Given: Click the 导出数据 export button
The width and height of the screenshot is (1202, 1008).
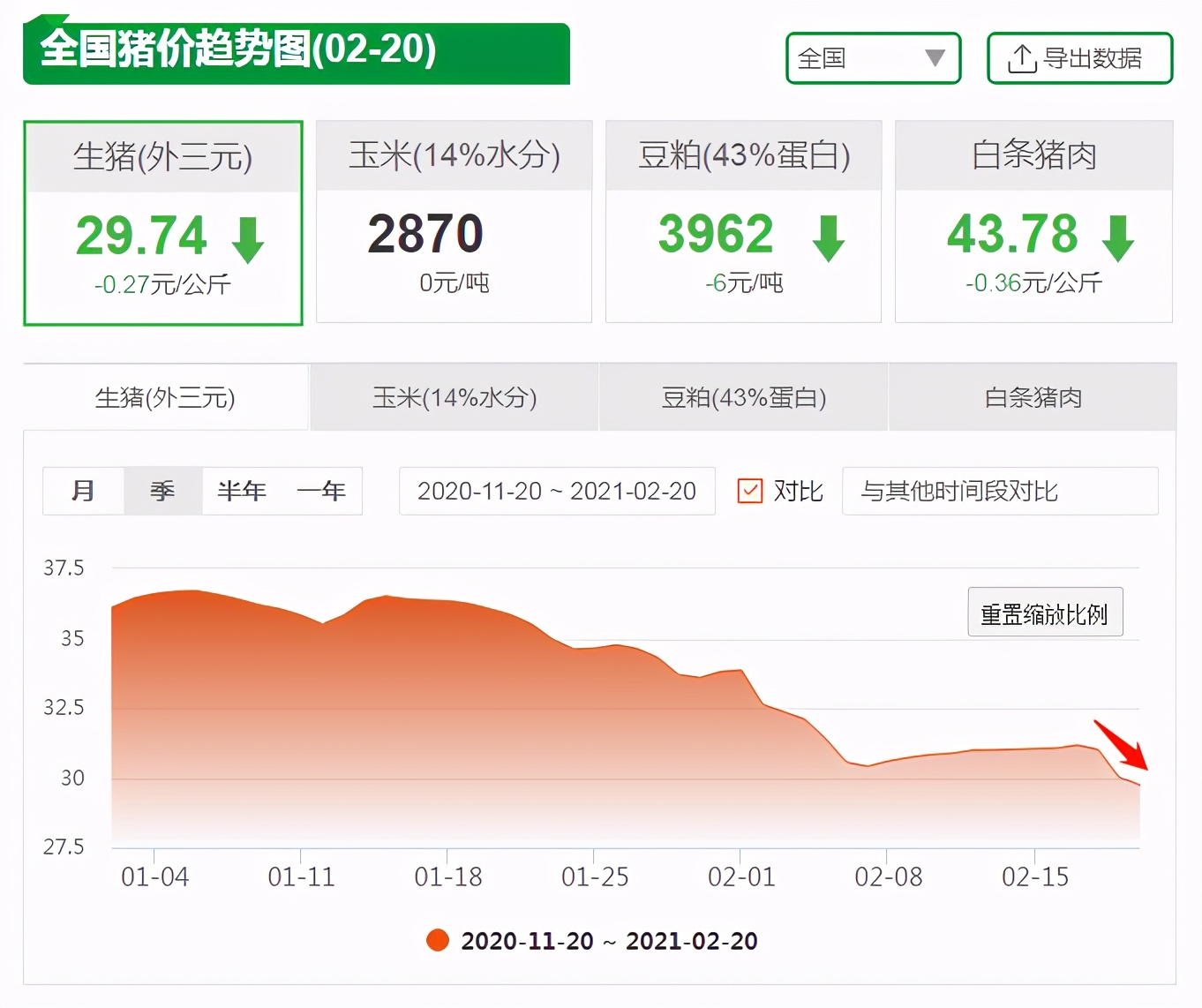Looking at the screenshot, I should click(x=1079, y=58).
